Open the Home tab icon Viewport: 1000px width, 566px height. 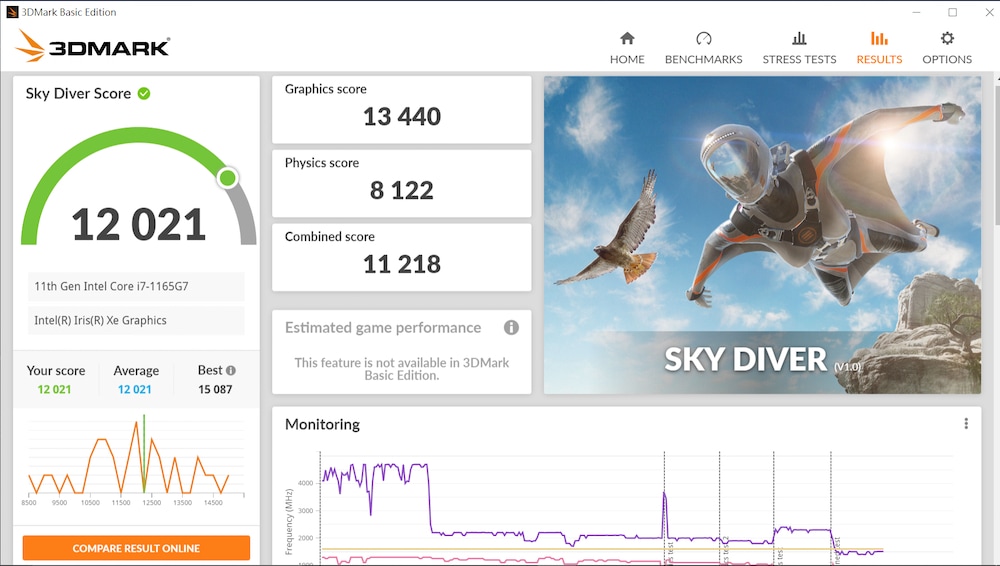[x=627, y=38]
